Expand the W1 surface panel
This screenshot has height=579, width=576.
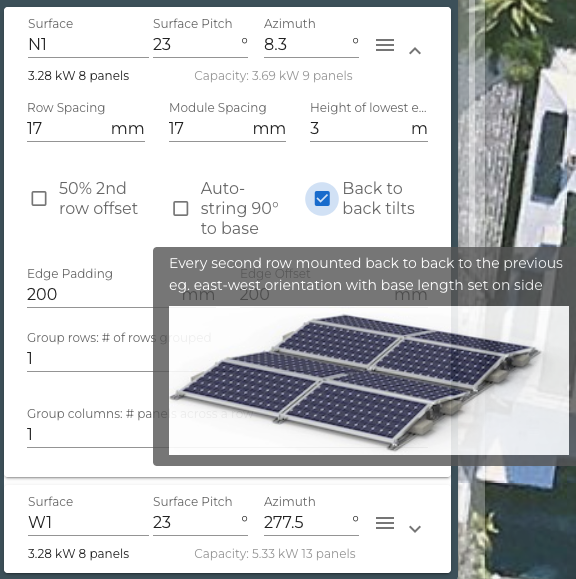pos(415,529)
